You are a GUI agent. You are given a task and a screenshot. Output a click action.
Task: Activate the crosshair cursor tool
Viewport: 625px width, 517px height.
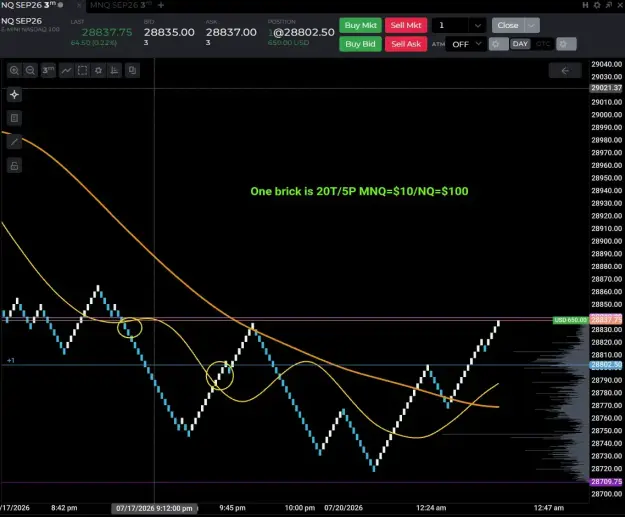tap(14, 94)
